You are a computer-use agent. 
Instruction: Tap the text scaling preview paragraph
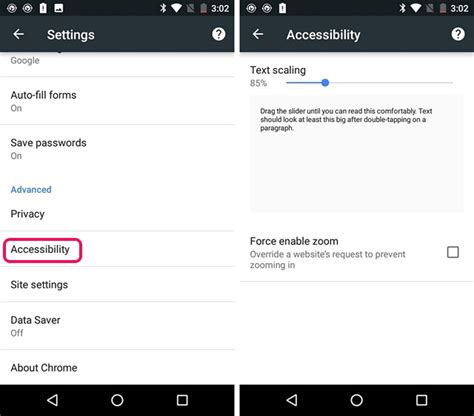pos(346,119)
